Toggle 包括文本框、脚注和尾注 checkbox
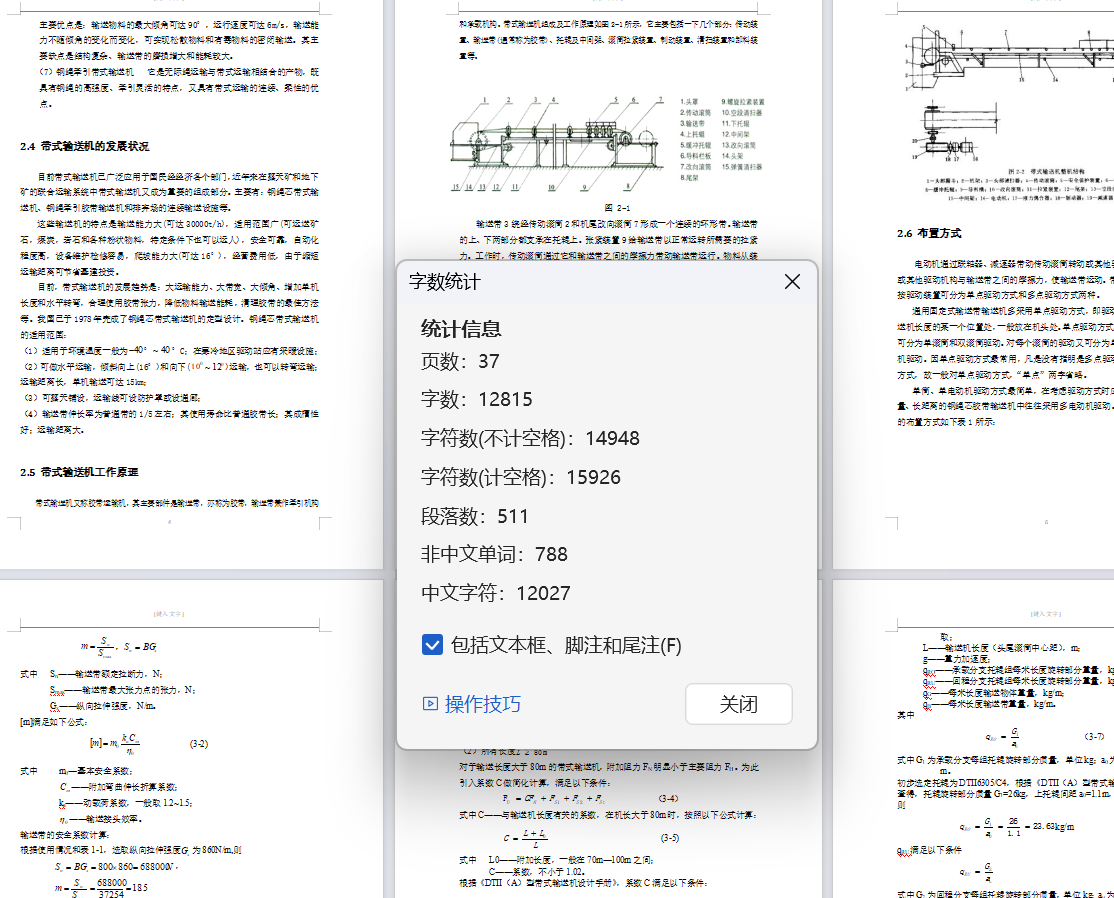Screen dimensions: 1114x898 tap(432, 645)
